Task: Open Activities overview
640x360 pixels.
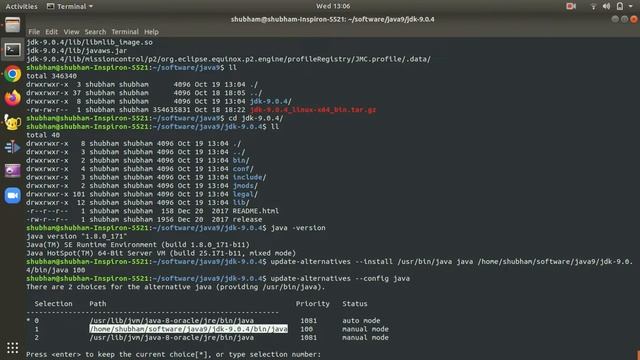Action: pyautogui.click(x=21, y=6)
